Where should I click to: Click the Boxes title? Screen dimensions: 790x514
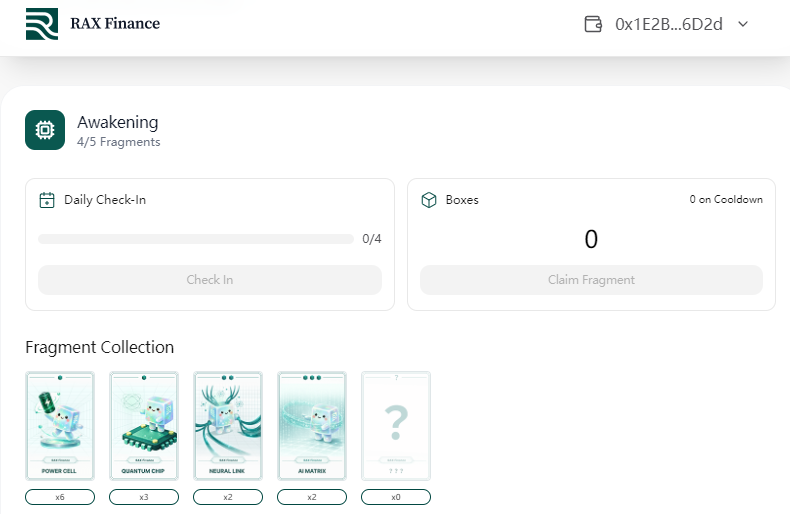pyautogui.click(x=462, y=200)
